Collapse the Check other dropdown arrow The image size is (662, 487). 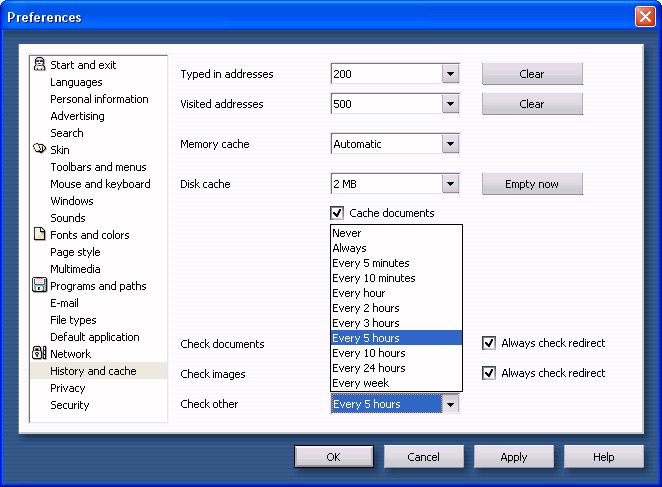450,404
